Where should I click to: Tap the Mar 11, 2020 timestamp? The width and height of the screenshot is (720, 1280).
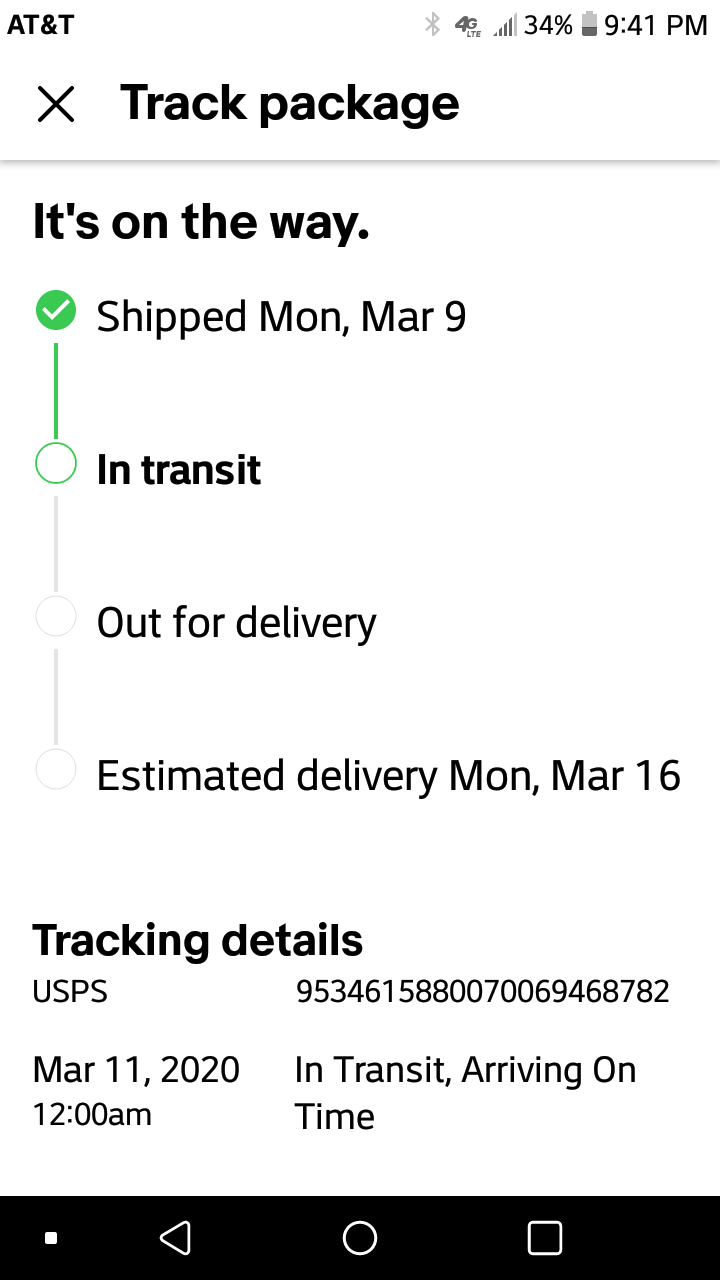[x=136, y=1070]
